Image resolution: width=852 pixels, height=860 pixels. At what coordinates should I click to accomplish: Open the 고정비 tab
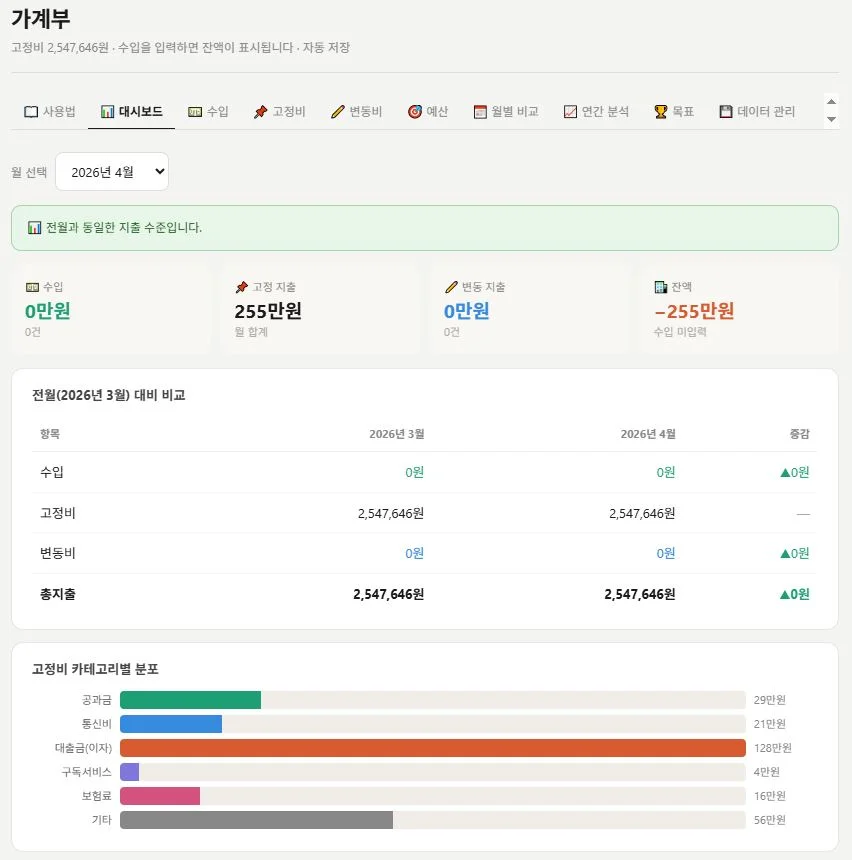coord(279,111)
